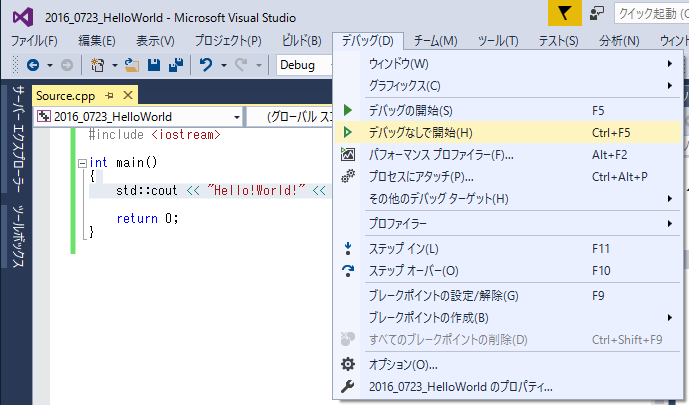The image size is (689, 405).
Task: Select プロセスにアタッチ(P) menu item
Action: pyautogui.click(x=508, y=177)
